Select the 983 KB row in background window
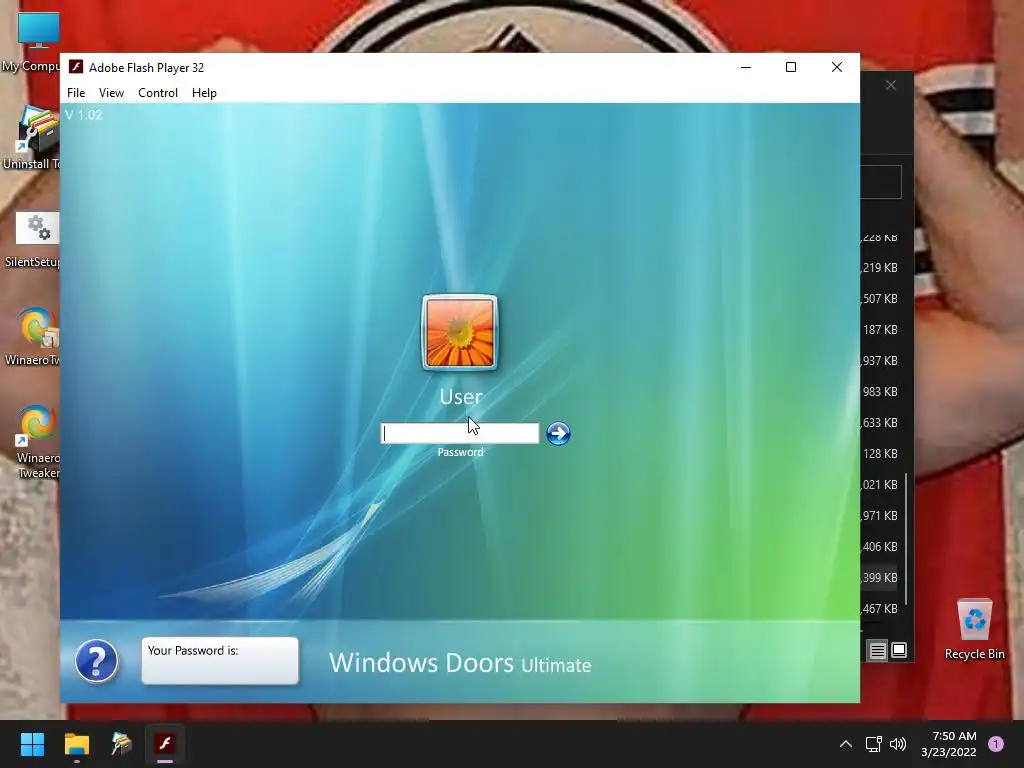This screenshot has height=768, width=1024. click(x=880, y=392)
